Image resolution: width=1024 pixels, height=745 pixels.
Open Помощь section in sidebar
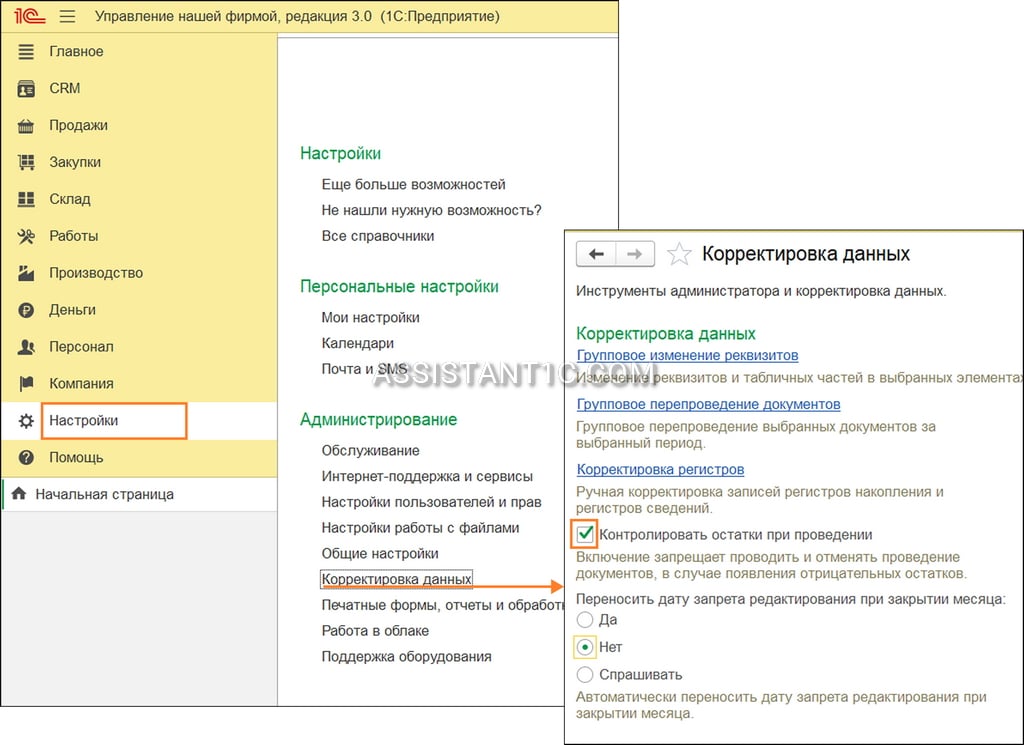pos(138,458)
